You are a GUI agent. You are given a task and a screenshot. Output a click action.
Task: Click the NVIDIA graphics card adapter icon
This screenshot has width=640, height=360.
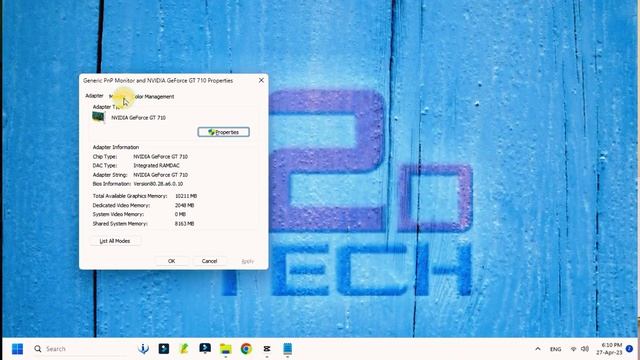point(98,117)
